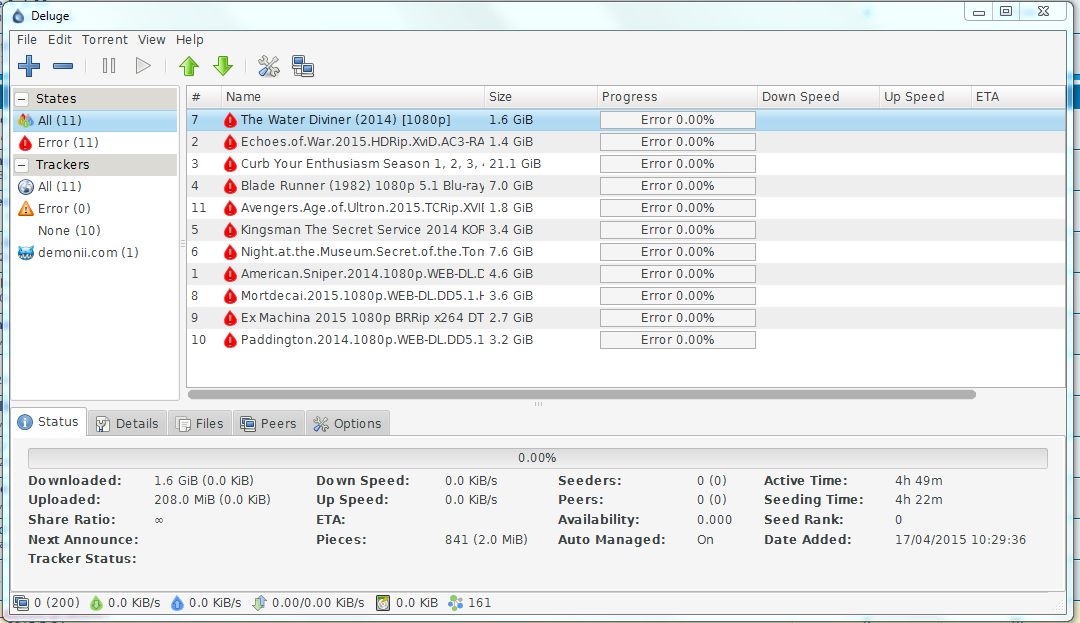Open the File menu
This screenshot has height=623, width=1080.
pyautogui.click(x=27, y=40)
